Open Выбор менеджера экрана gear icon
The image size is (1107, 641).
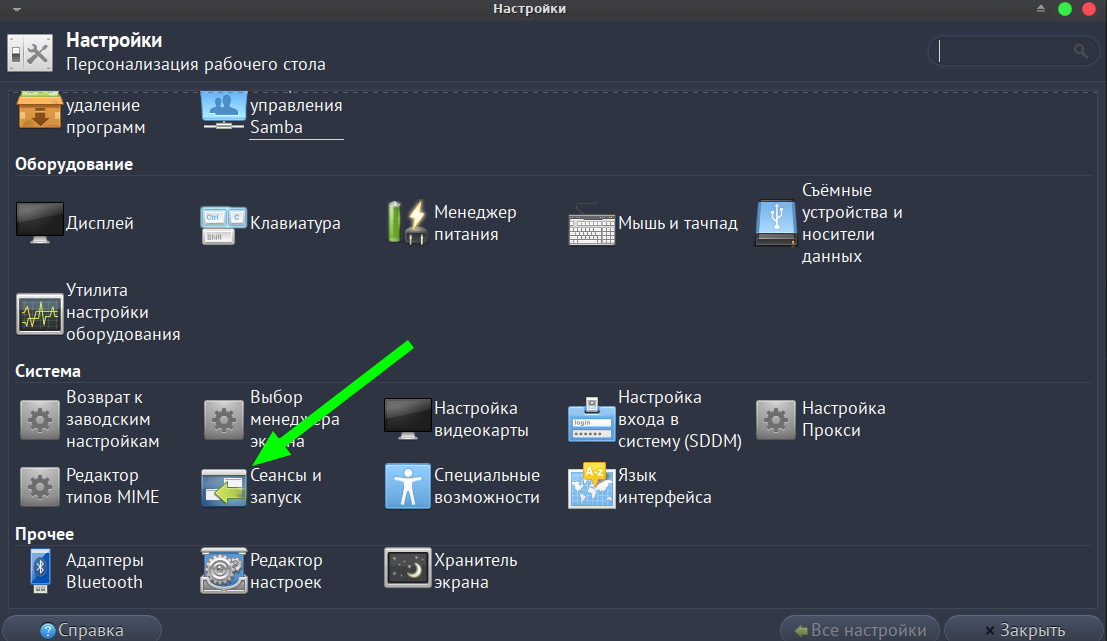(224, 420)
